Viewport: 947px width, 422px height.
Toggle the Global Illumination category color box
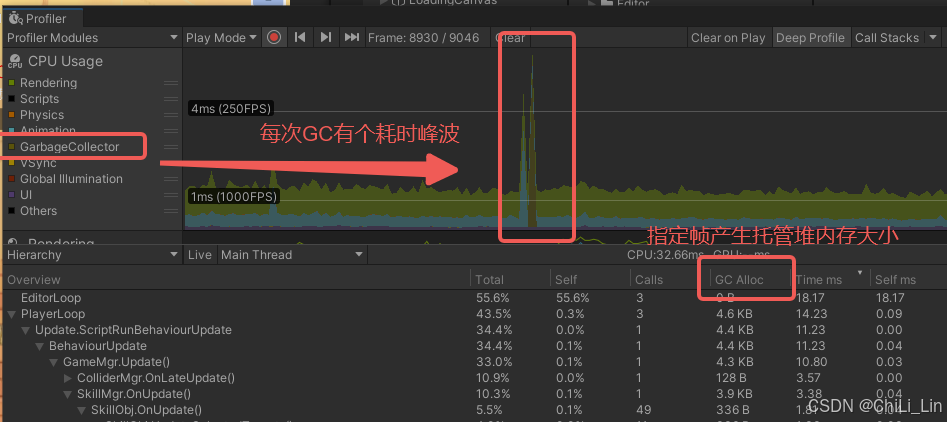[11, 179]
